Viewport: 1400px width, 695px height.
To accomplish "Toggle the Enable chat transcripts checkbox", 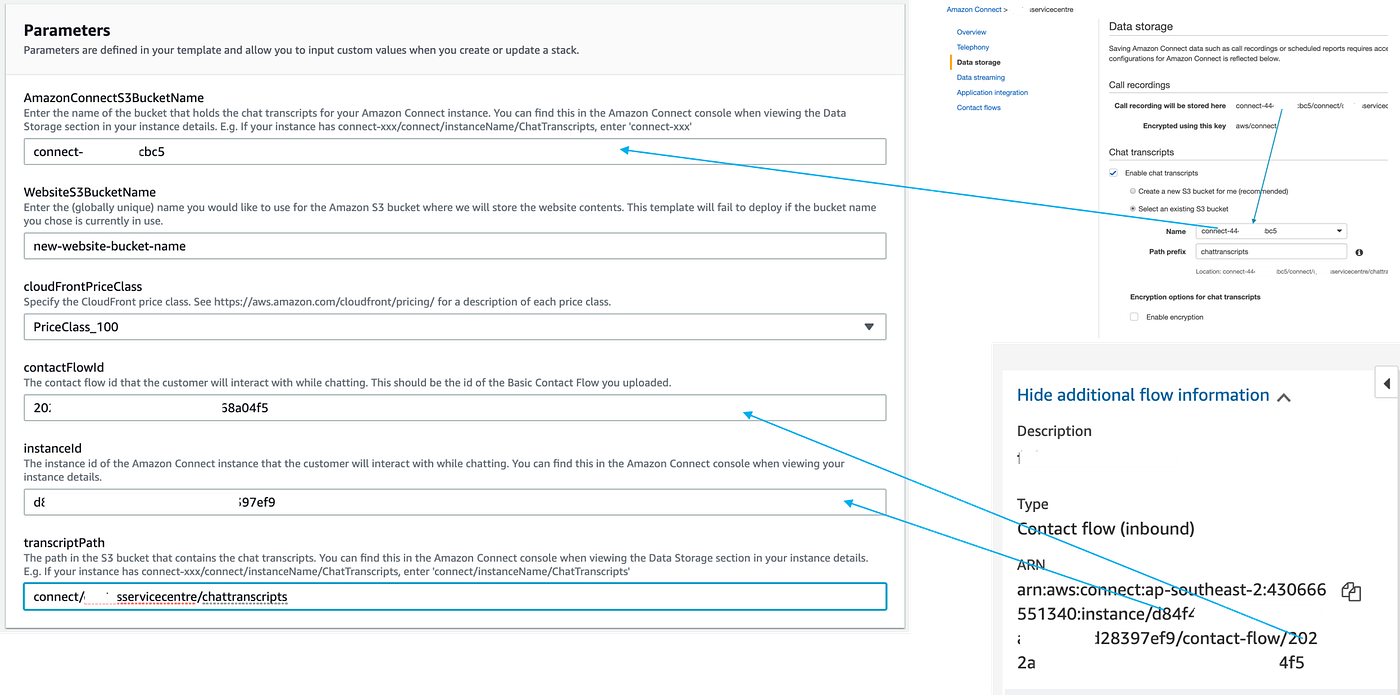I will pos(1114,173).
